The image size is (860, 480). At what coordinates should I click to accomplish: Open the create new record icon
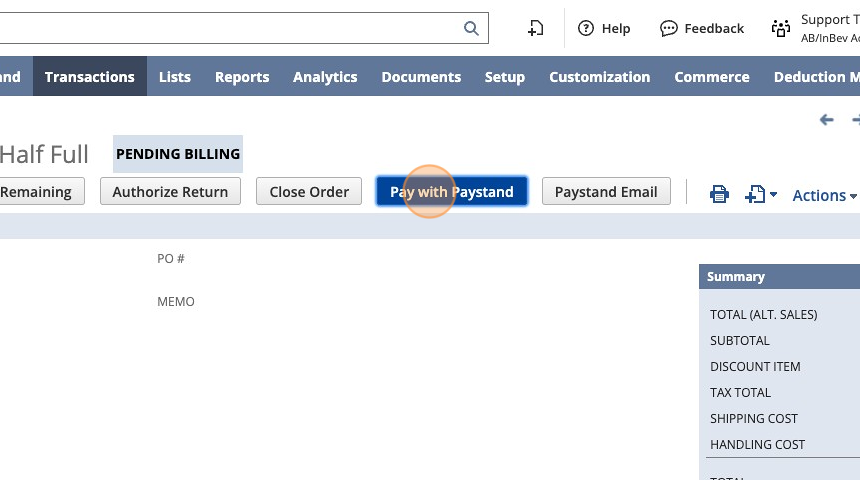(x=535, y=28)
